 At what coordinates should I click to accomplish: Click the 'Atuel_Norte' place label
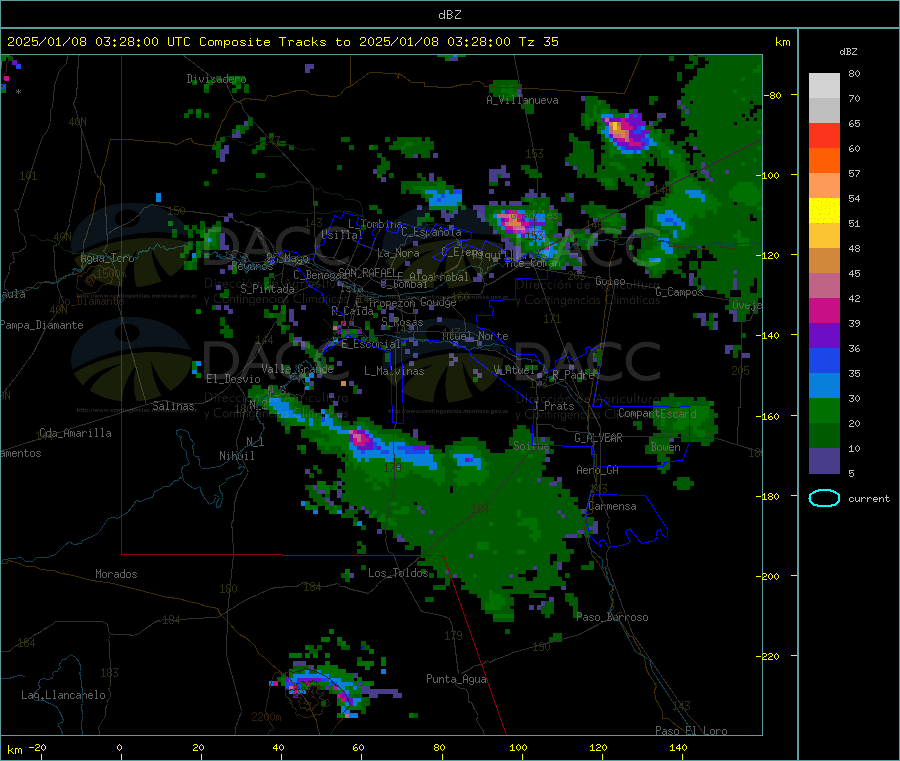point(475,336)
